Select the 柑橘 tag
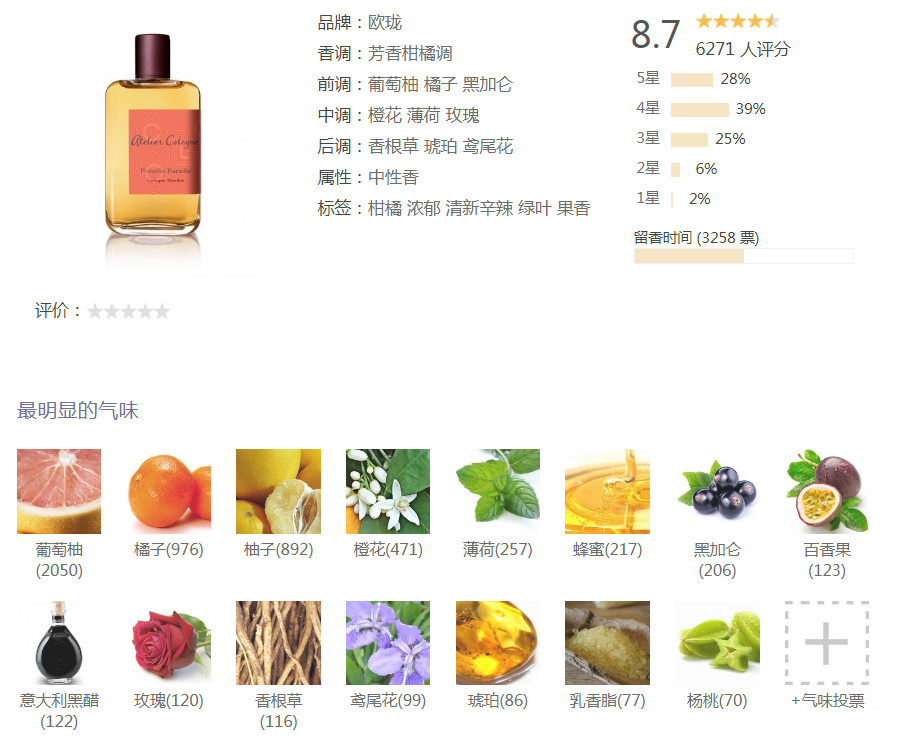 point(385,209)
